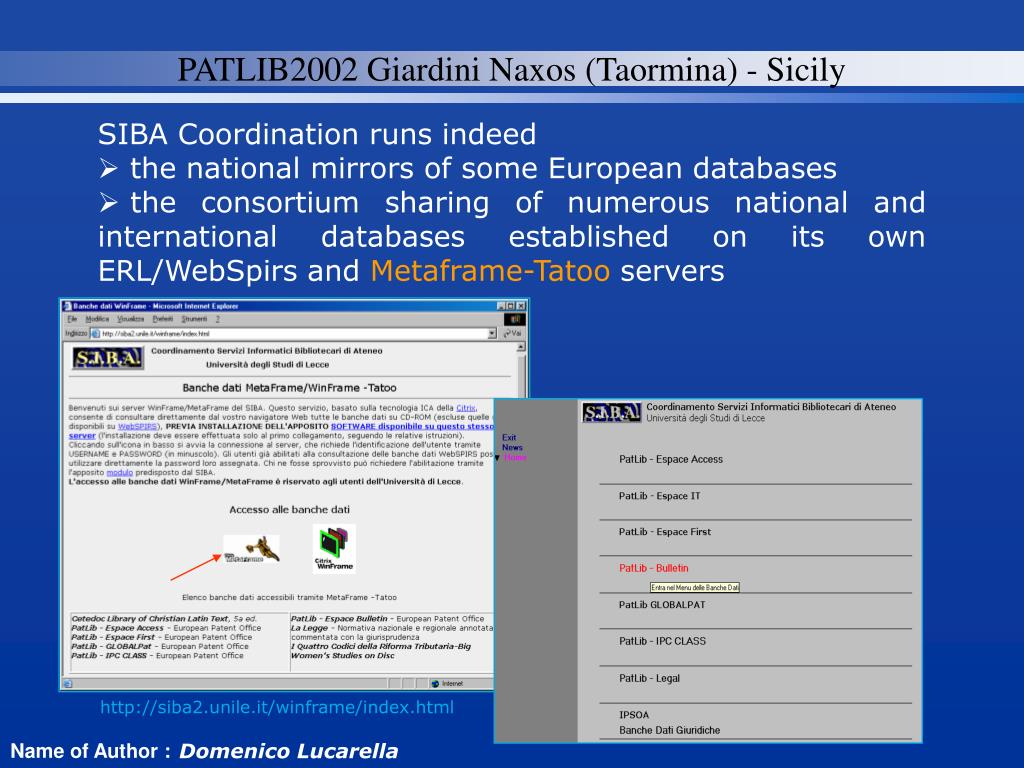The height and width of the screenshot is (768, 1024).
Task: Select 'PatLib - IPC CLASS' in database list table
Action: coord(157,655)
